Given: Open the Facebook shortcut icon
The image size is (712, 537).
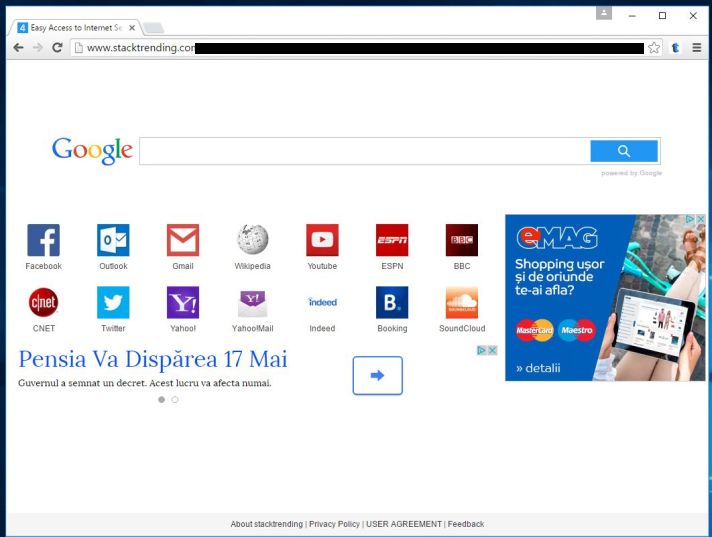Looking at the screenshot, I should tap(43, 240).
